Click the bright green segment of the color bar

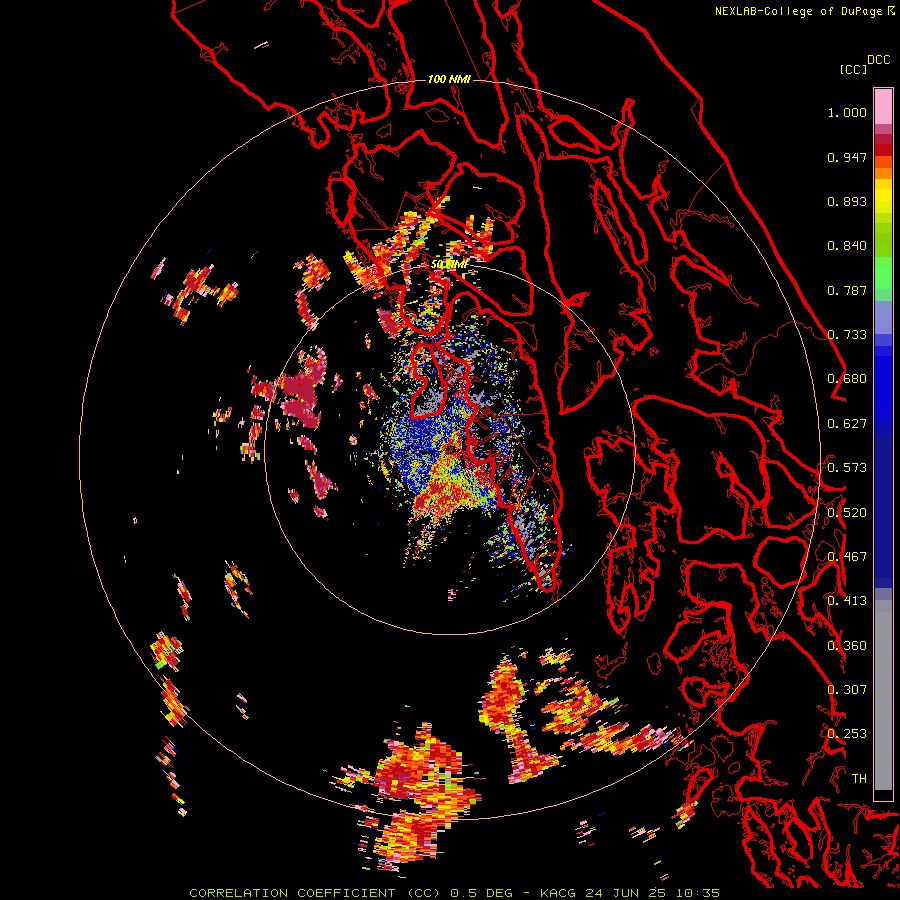click(883, 273)
